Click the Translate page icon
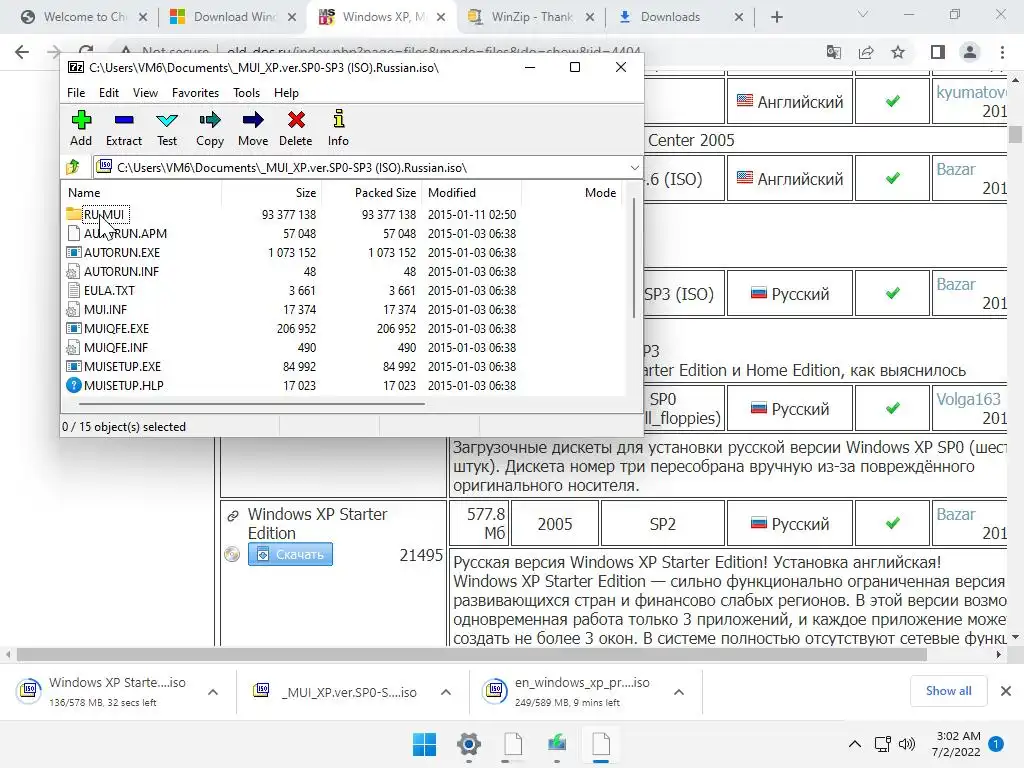1024x768 pixels. [834, 52]
